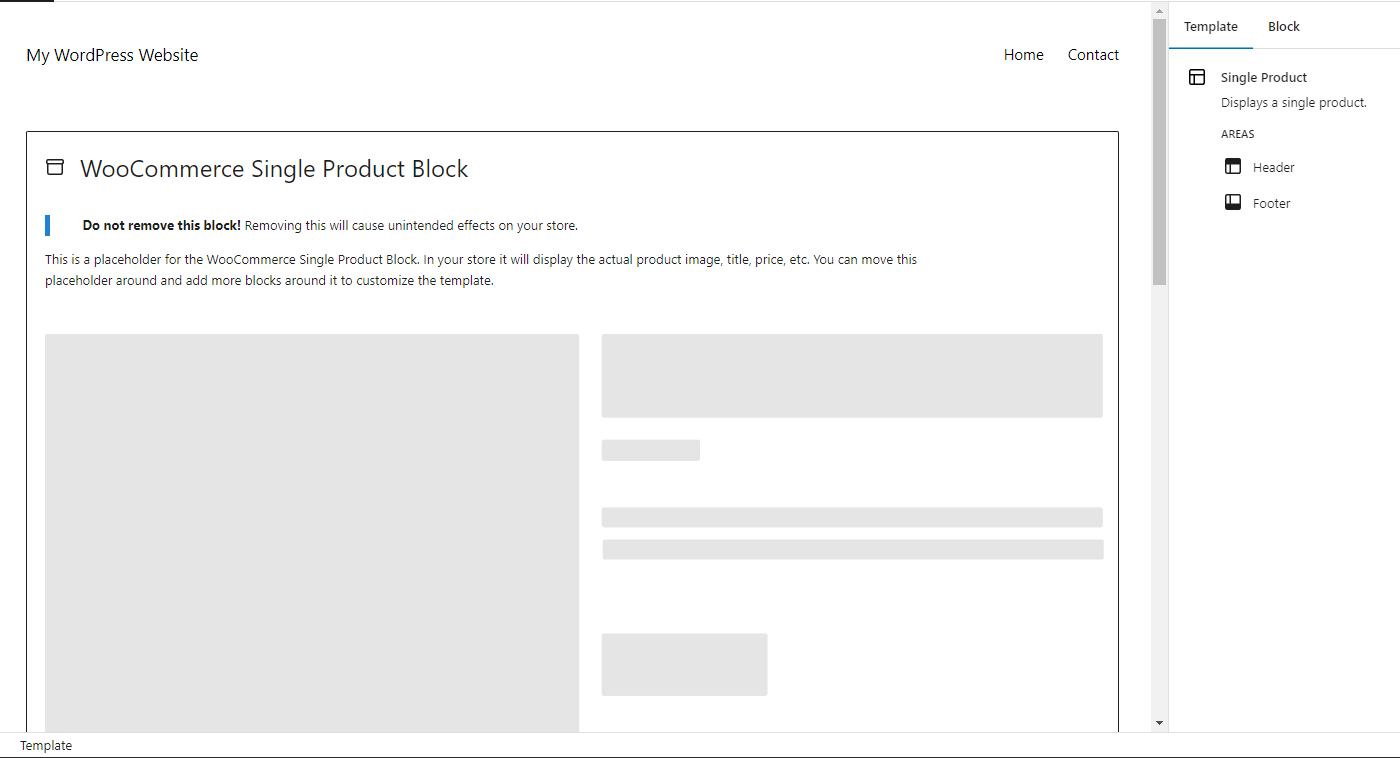Click the Single Product template name
The width and height of the screenshot is (1400, 758).
pos(1264,77)
